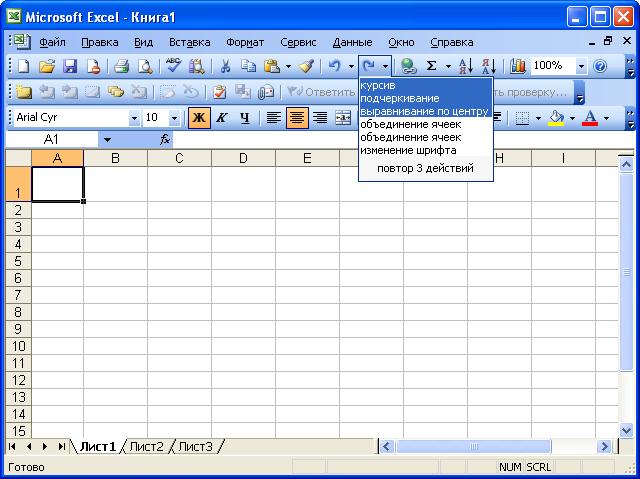Click the clipboard checkmark review icon
Screen dimensions: 640x479
pos(220,92)
